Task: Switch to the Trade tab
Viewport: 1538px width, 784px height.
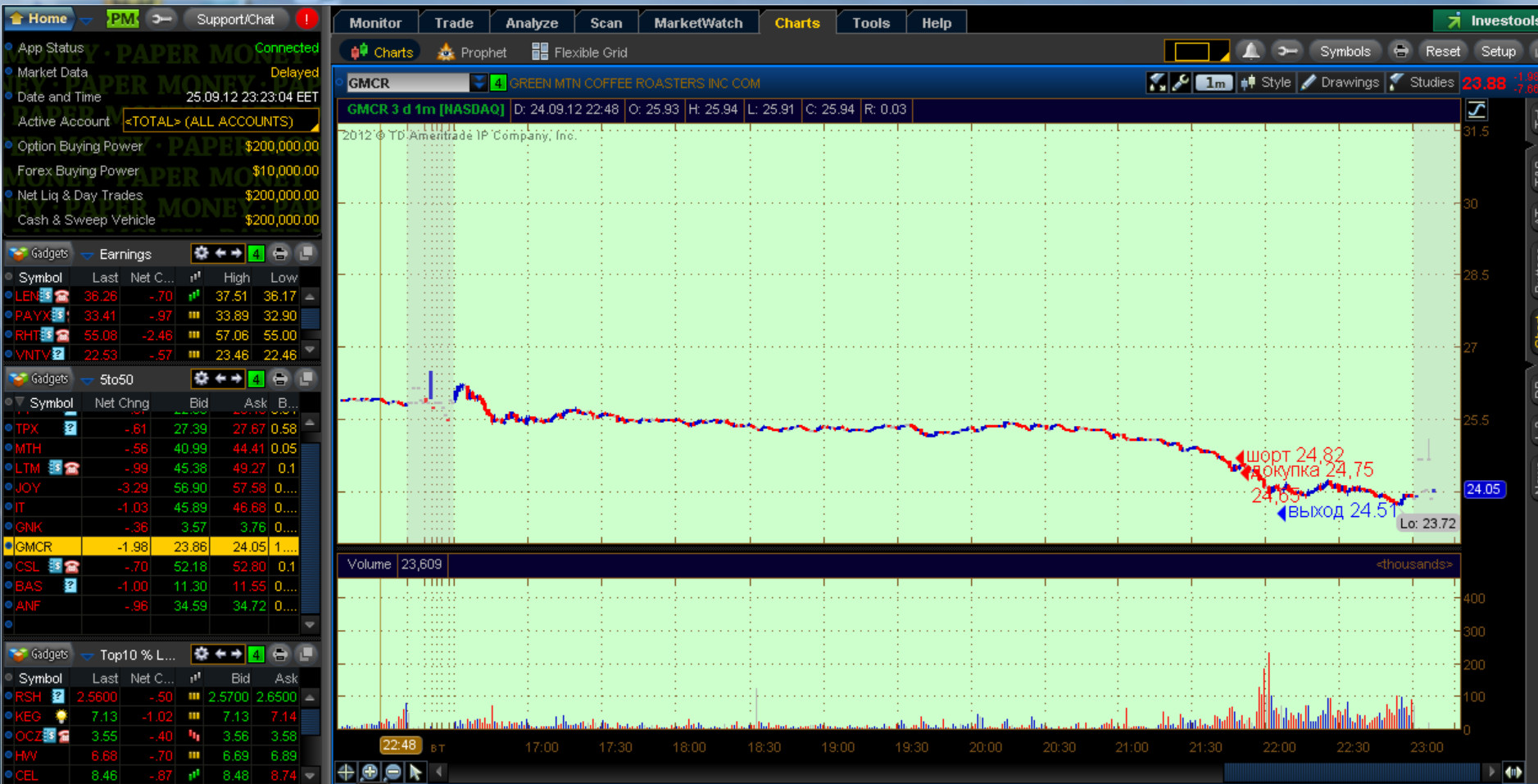Action: pos(454,23)
